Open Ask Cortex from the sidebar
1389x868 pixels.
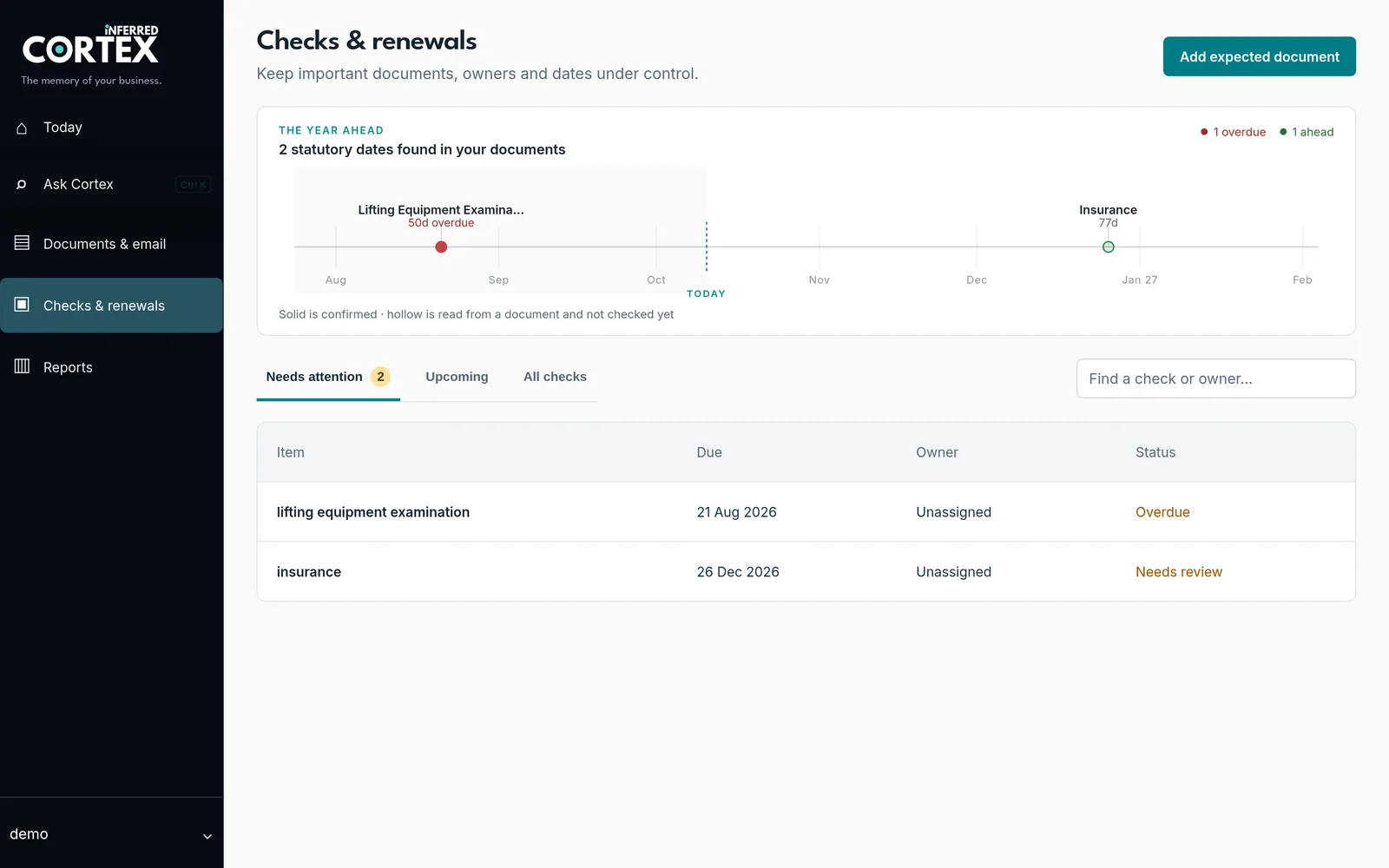[x=111, y=184]
